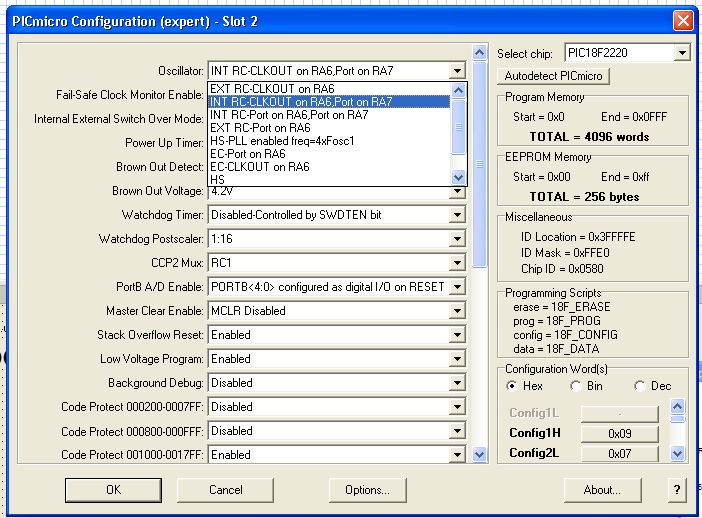The image size is (702, 518).
Task: Click the oscillator list scrollbar thumb
Action: pyautogui.click(x=458, y=127)
